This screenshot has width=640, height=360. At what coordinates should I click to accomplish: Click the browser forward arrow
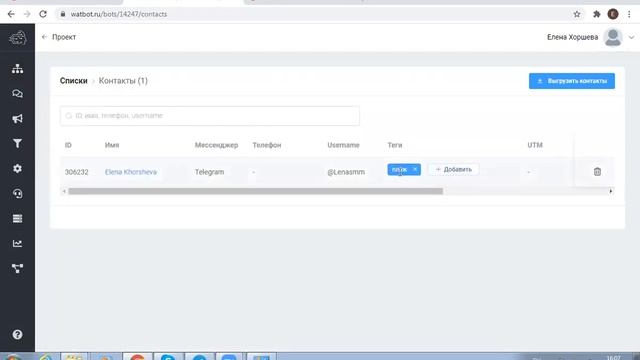(27, 14)
